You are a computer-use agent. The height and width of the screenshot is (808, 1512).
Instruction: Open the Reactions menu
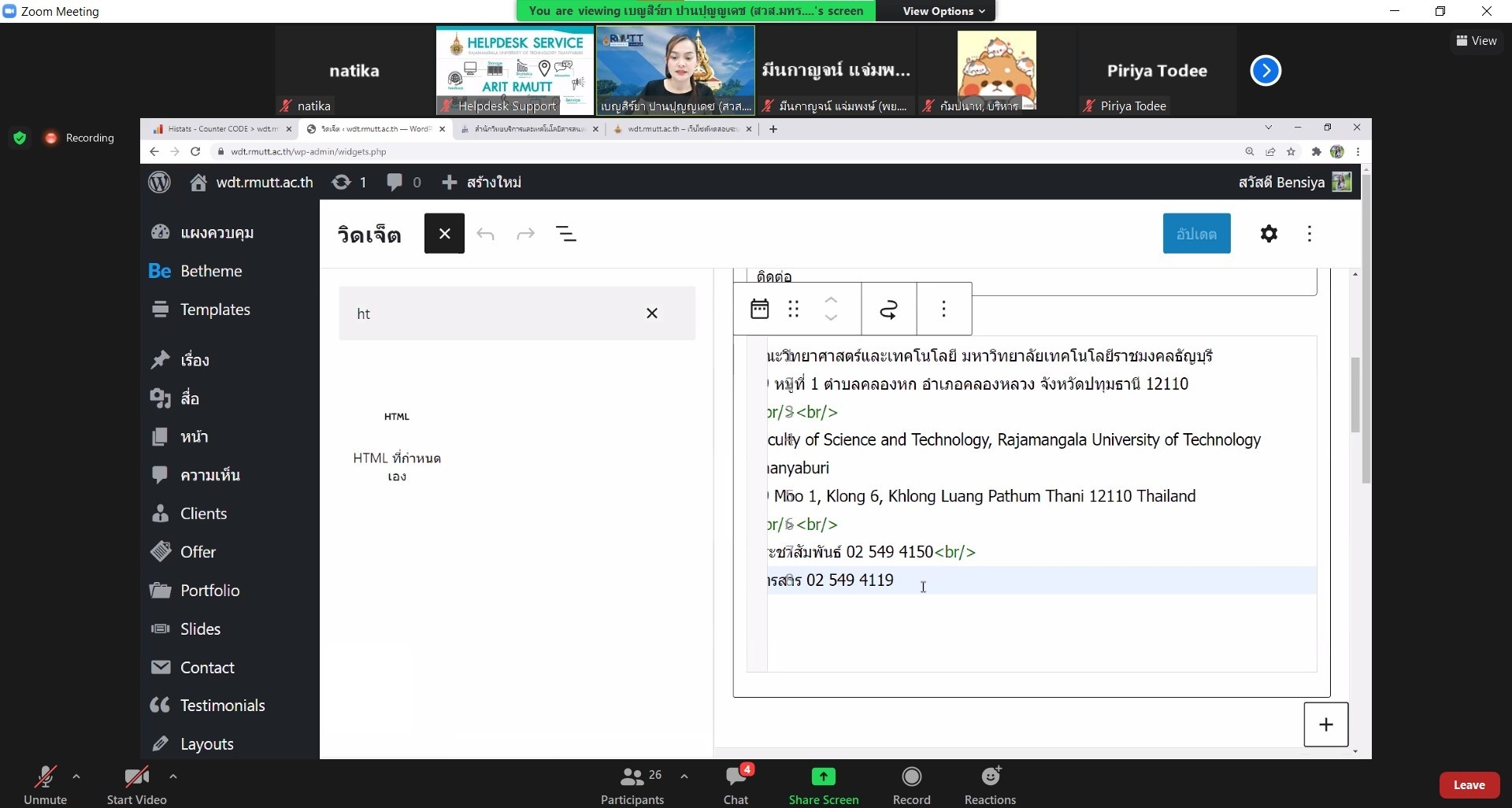coord(991,786)
